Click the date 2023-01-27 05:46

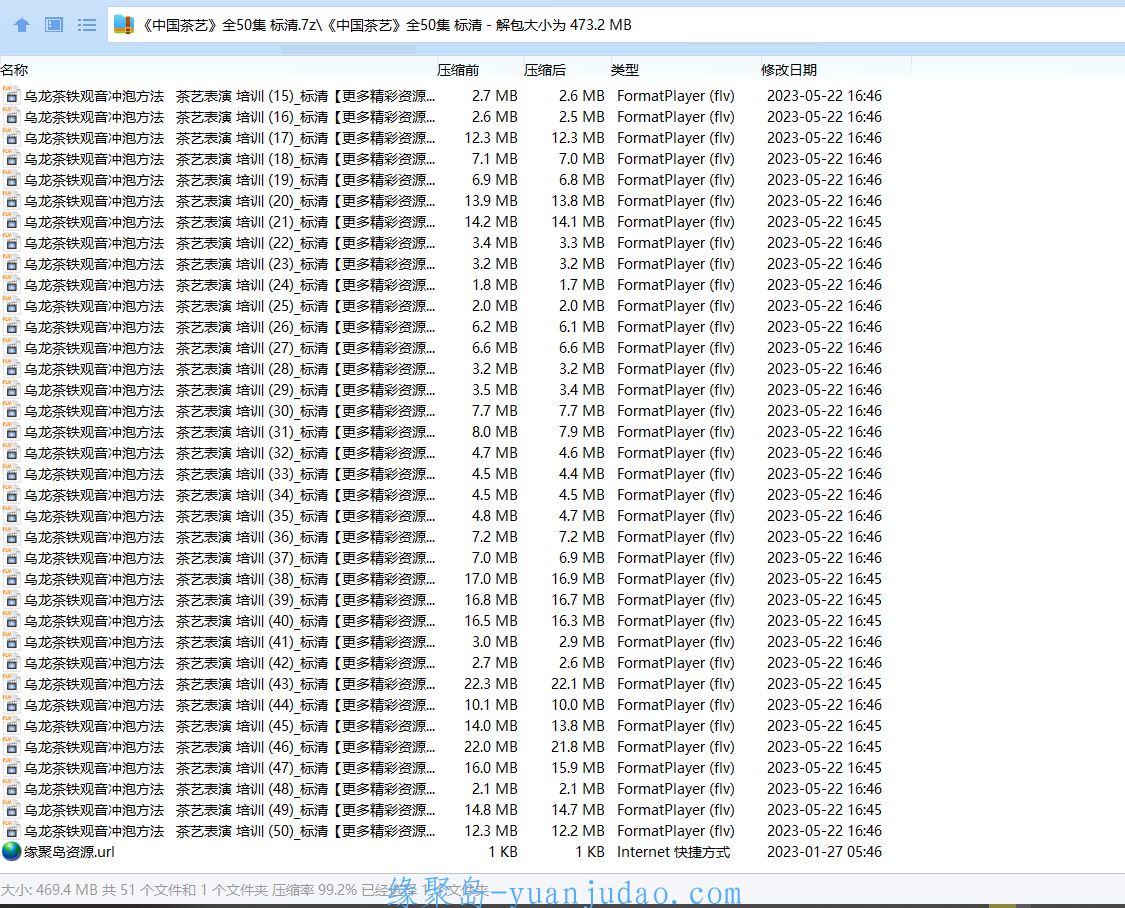(x=824, y=852)
